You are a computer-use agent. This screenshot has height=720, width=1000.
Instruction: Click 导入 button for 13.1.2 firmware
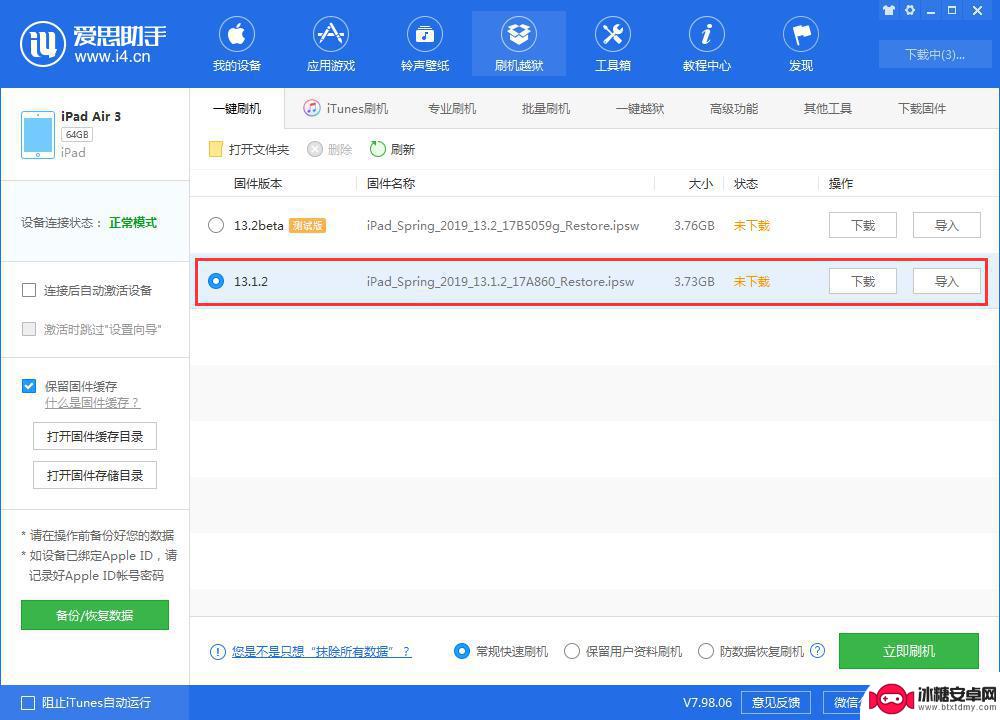(946, 281)
